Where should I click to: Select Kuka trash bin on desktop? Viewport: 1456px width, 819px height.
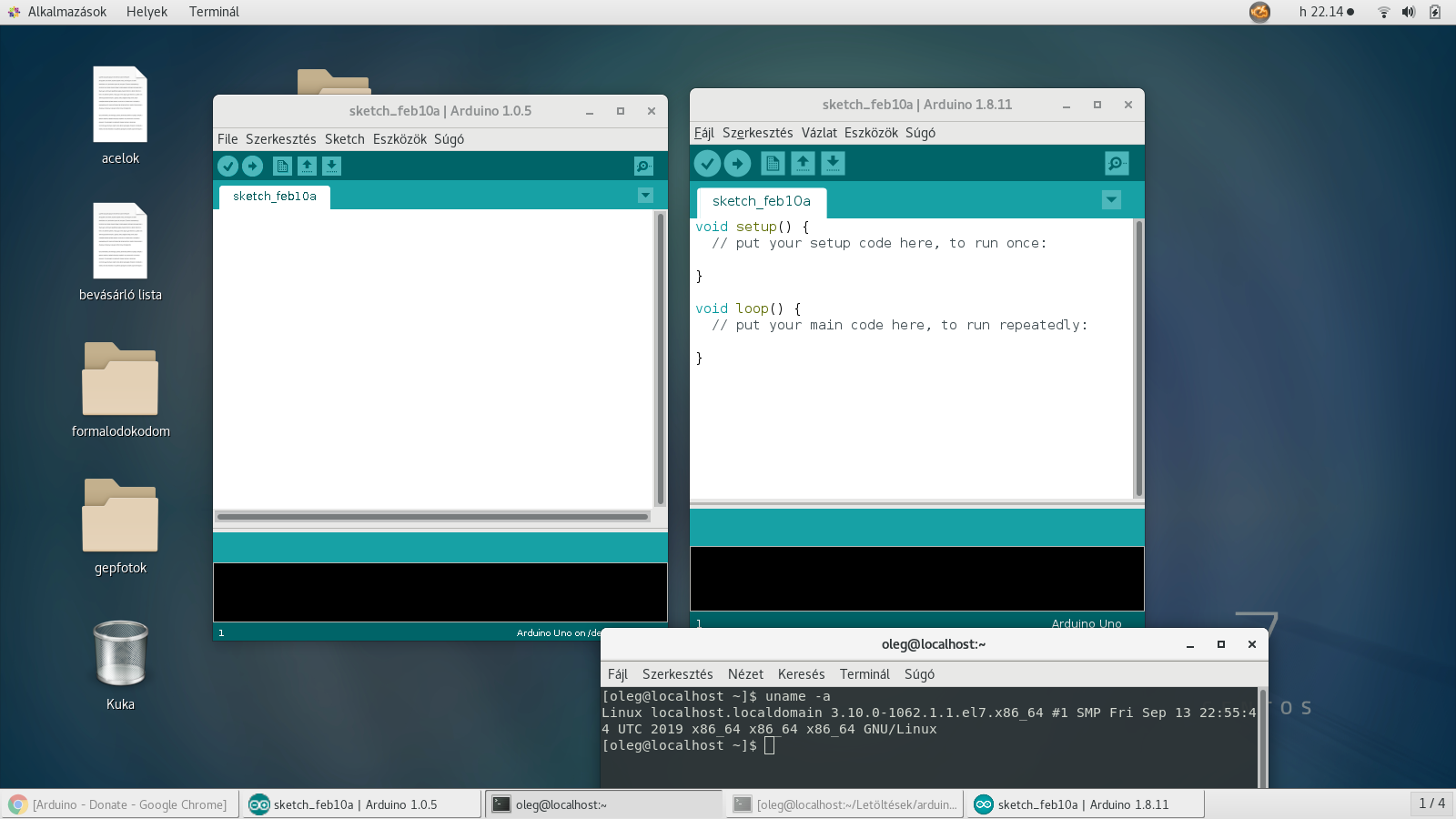click(x=120, y=665)
